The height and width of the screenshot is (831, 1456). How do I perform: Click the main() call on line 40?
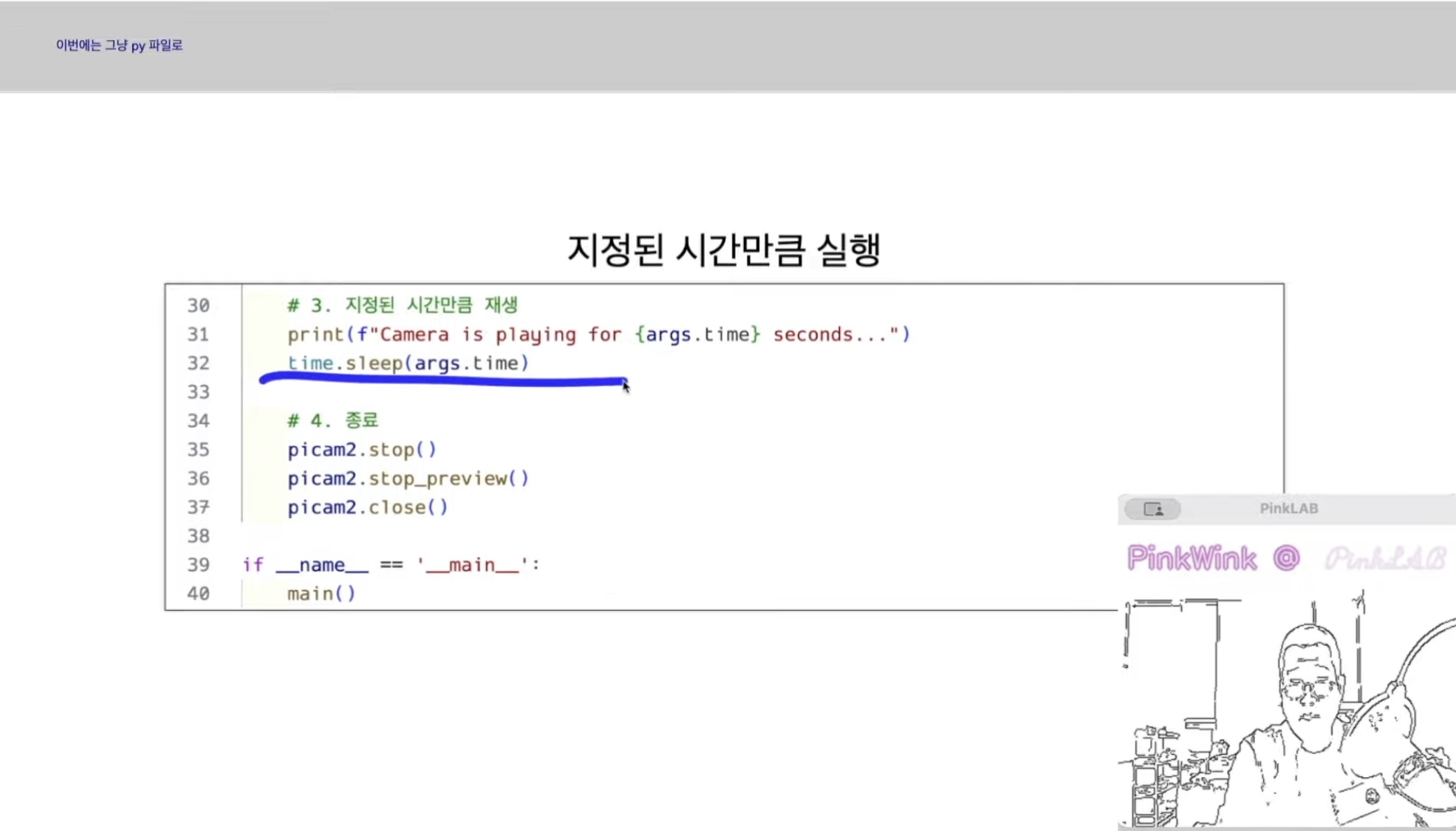pos(321,593)
